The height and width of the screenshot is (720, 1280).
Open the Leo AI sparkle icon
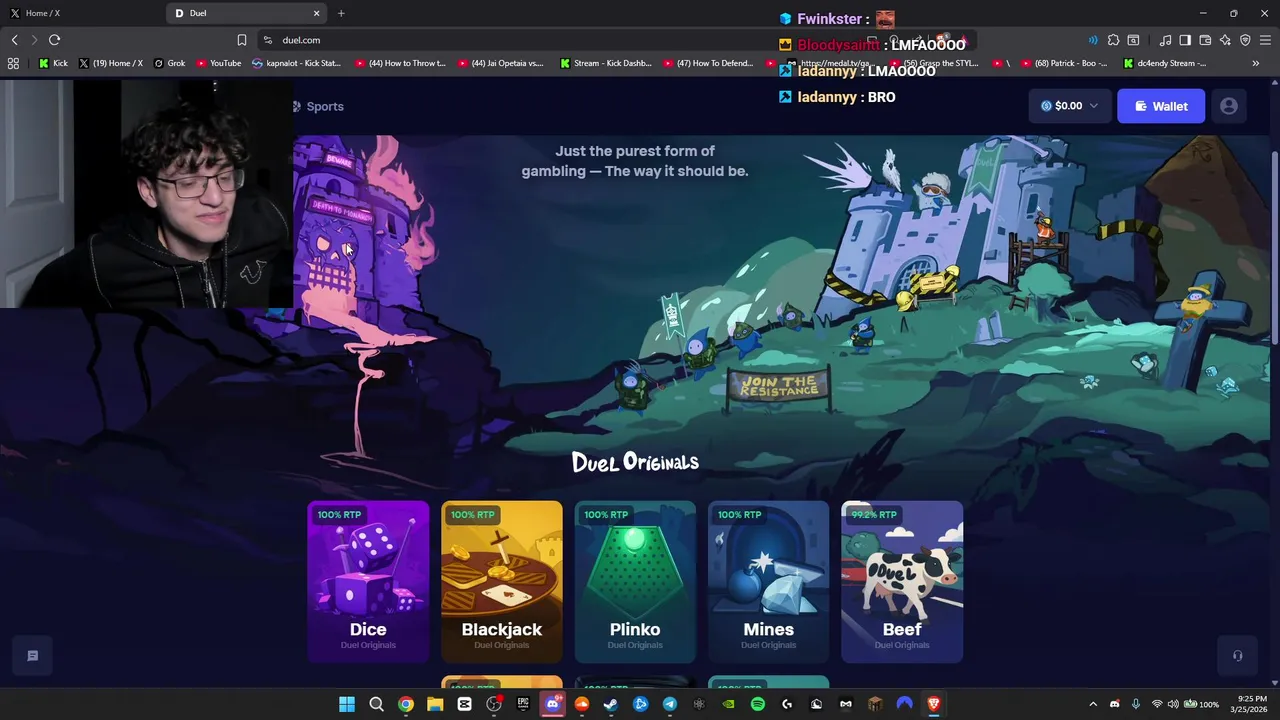(1225, 40)
